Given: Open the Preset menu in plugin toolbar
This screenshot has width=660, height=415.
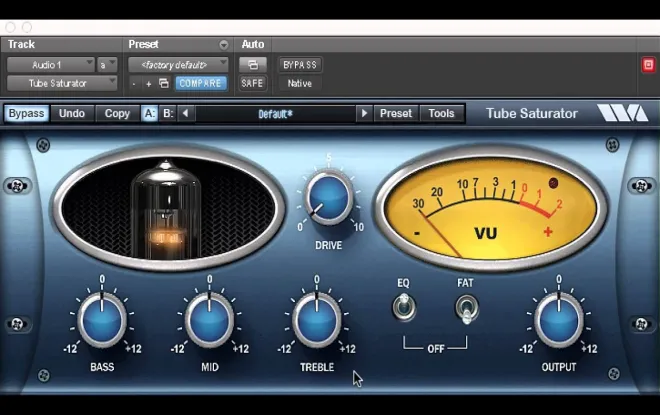Looking at the screenshot, I should [x=396, y=113].
